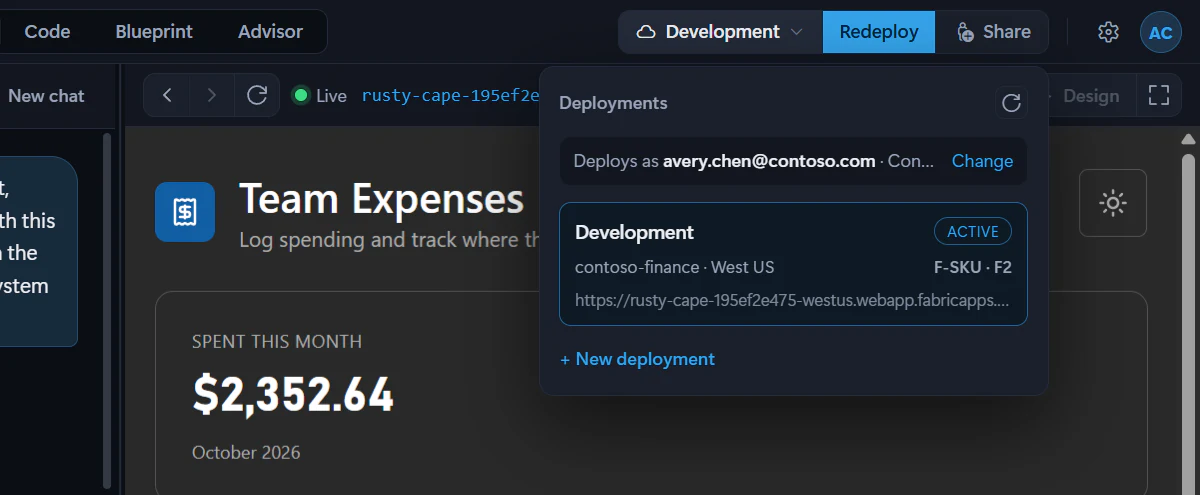Select the Development deployment card
1200x495 pixels.
point(793,264)
